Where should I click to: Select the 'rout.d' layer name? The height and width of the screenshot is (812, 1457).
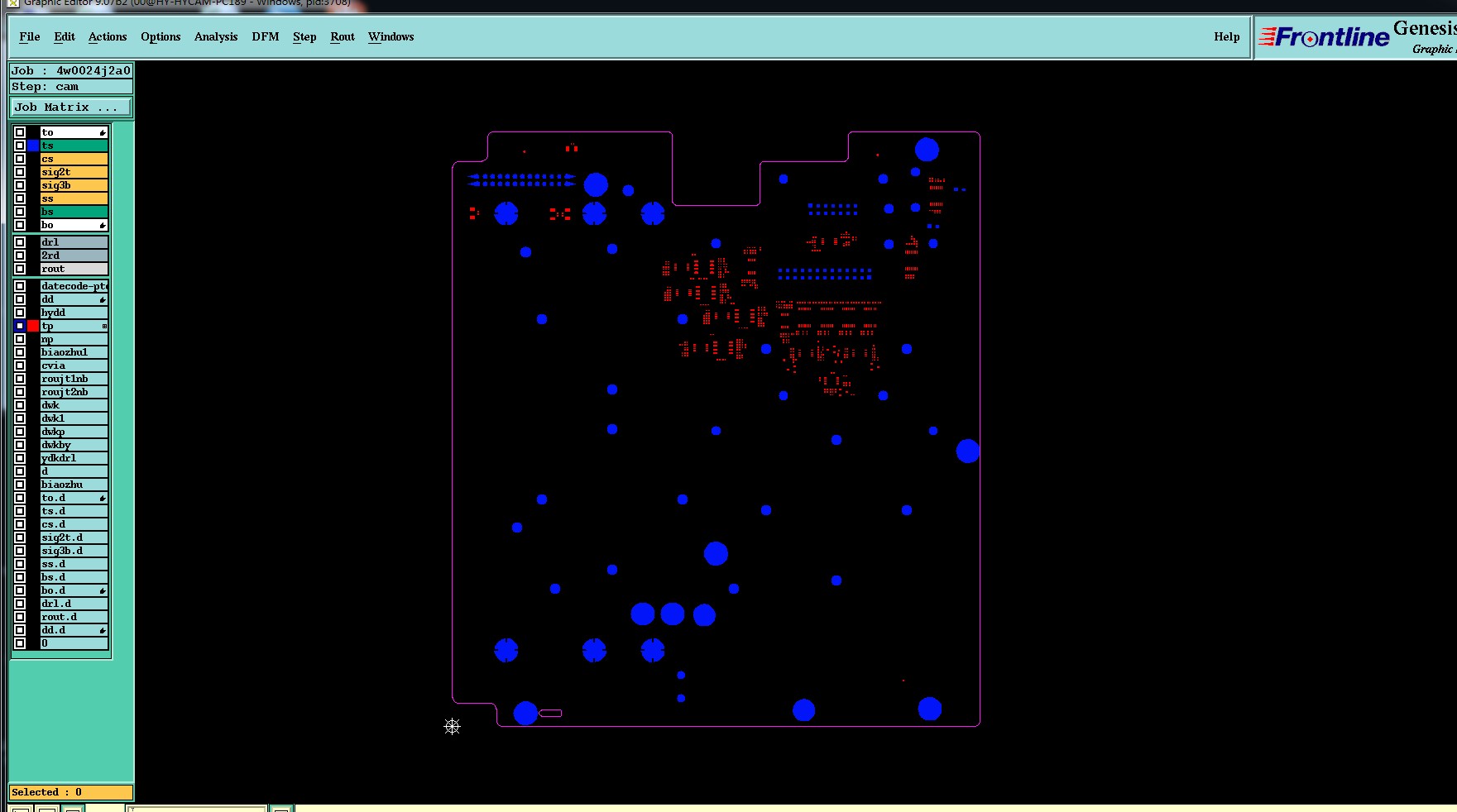click(74, 617)
